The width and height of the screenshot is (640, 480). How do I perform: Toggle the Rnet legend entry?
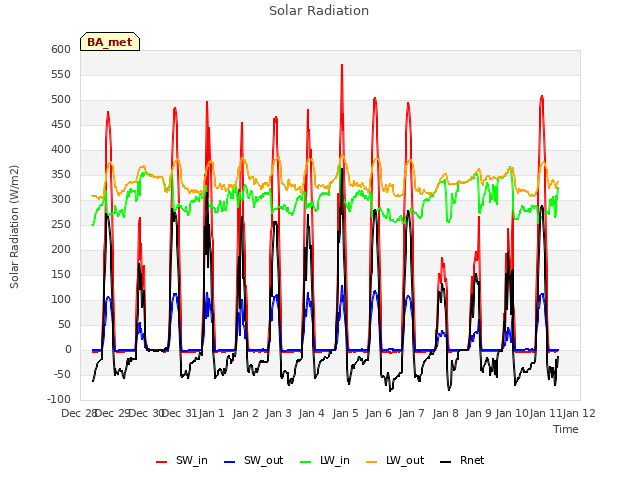tap(462, 460)
